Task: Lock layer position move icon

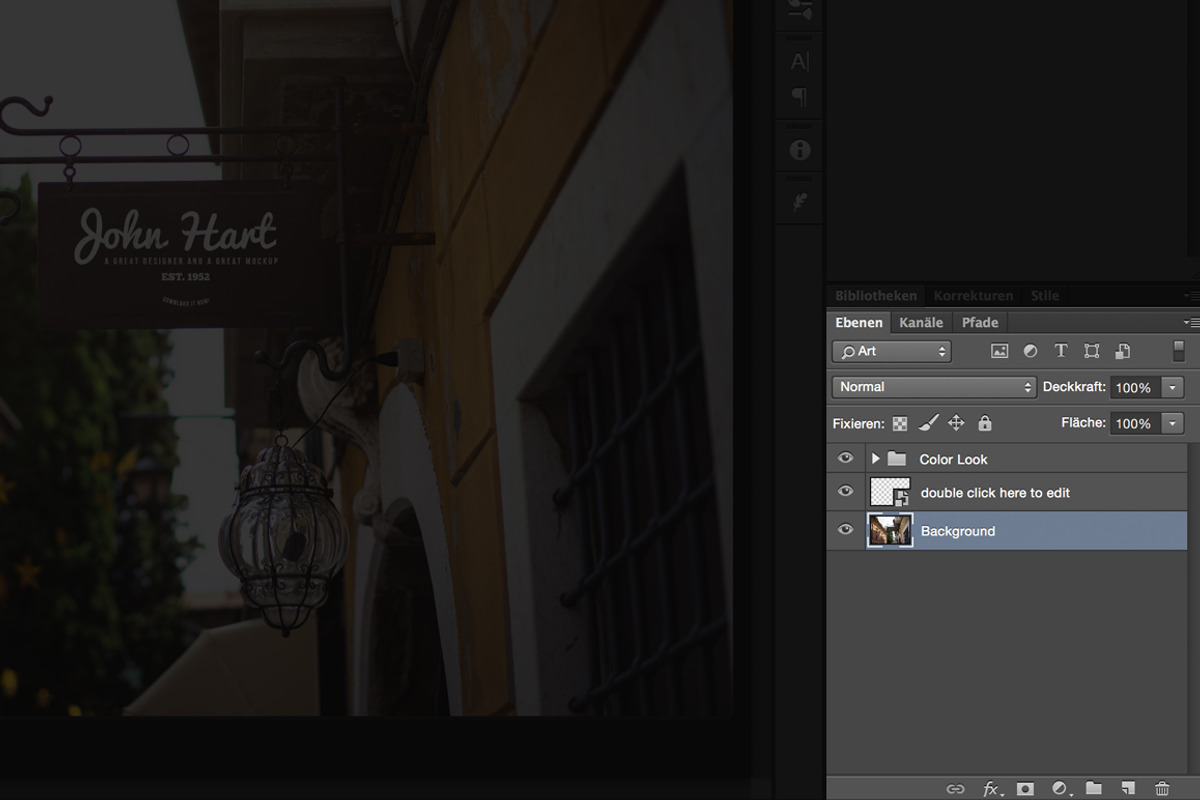Action: (x=956, y=423)
